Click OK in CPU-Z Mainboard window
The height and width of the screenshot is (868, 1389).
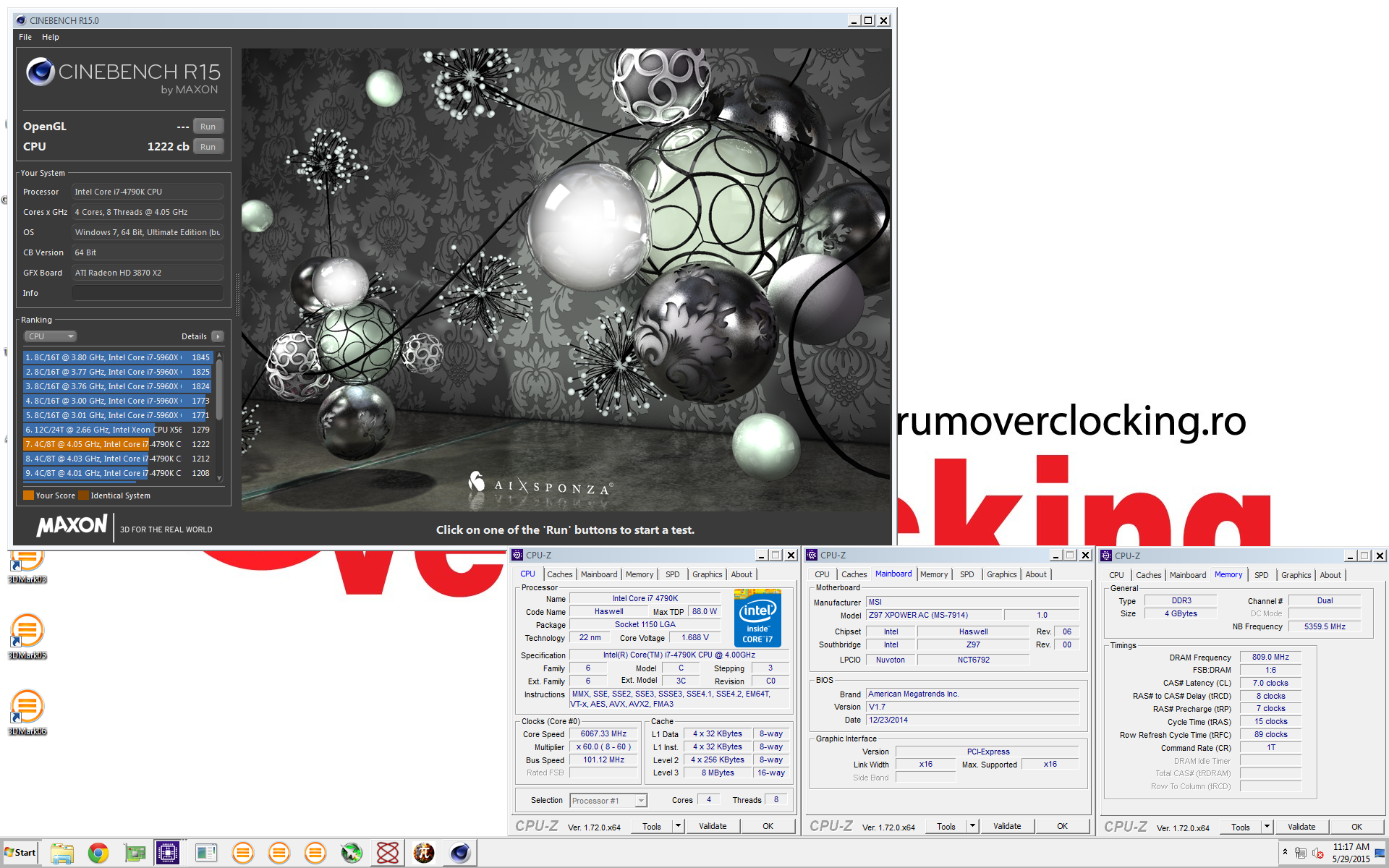click(x=1062, y=826)
